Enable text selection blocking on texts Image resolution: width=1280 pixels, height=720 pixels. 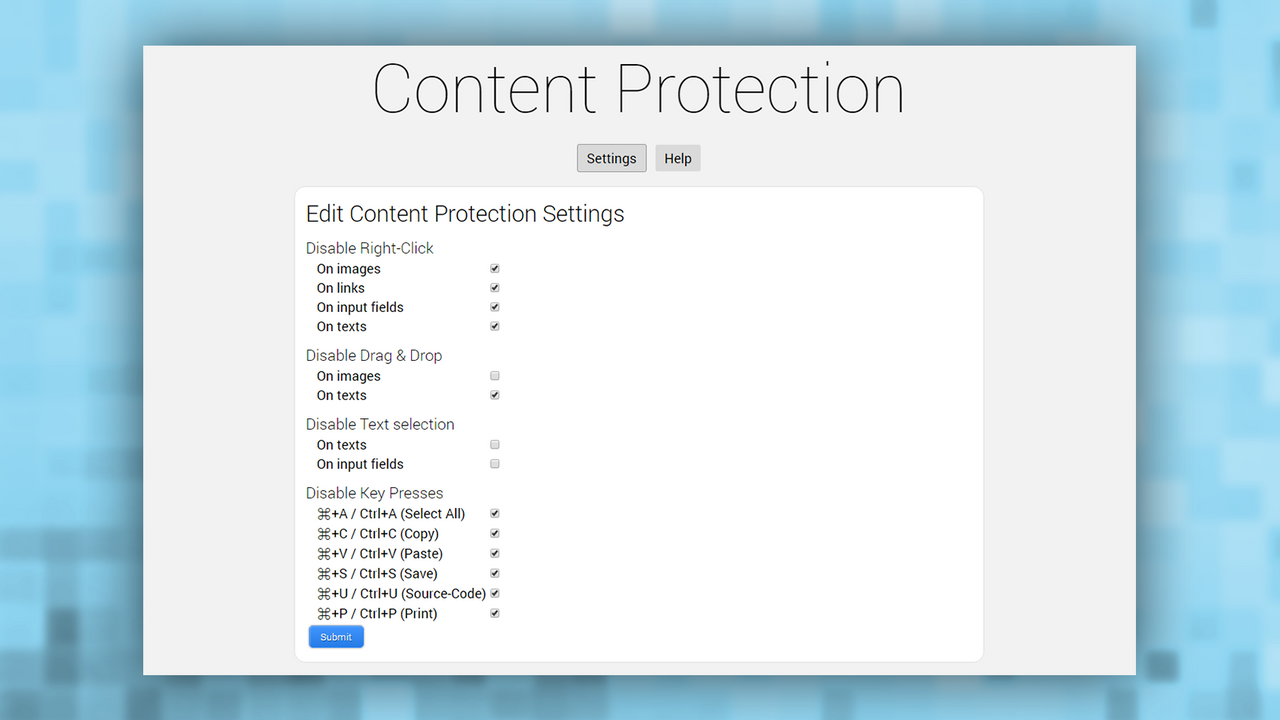point(494,444)
